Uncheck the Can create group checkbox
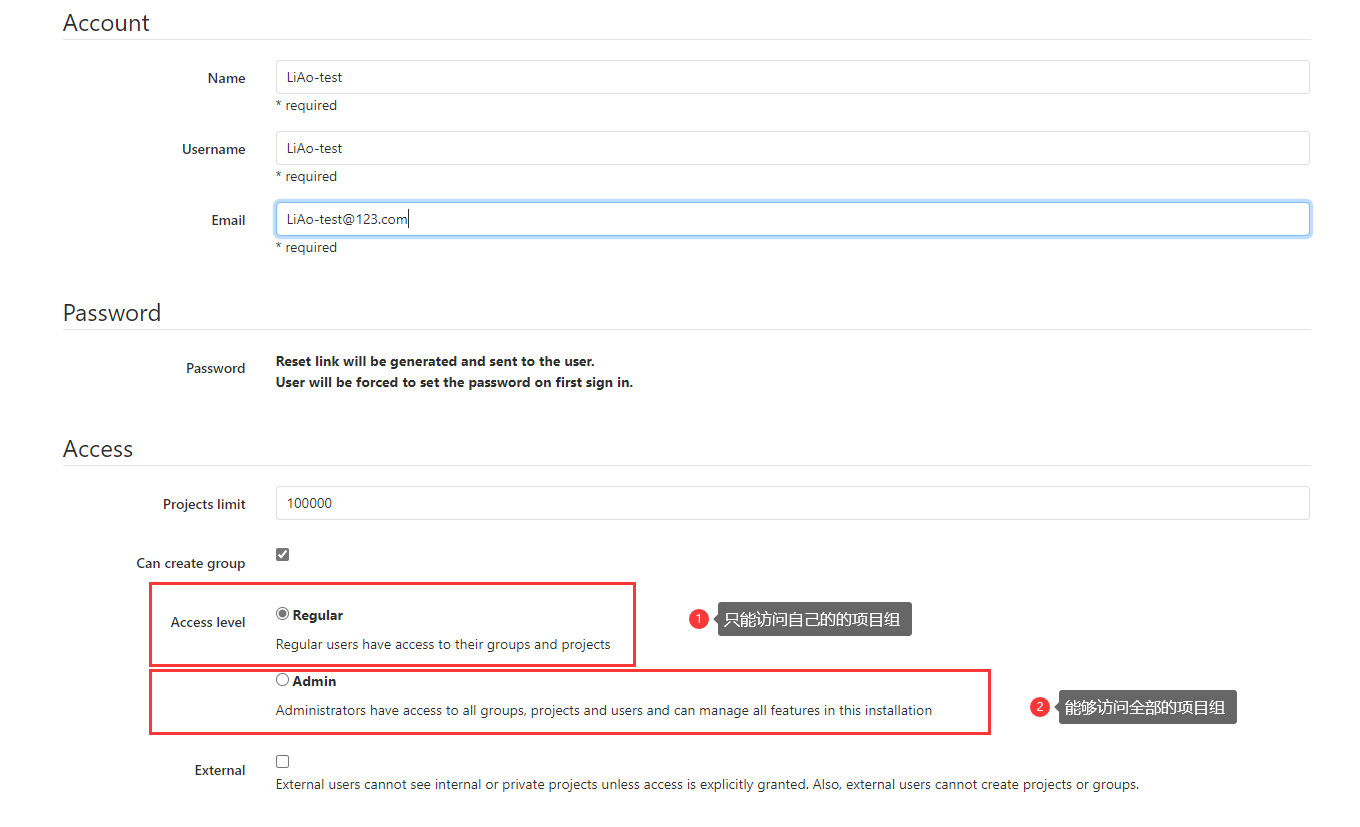 (x=283, y=554)
